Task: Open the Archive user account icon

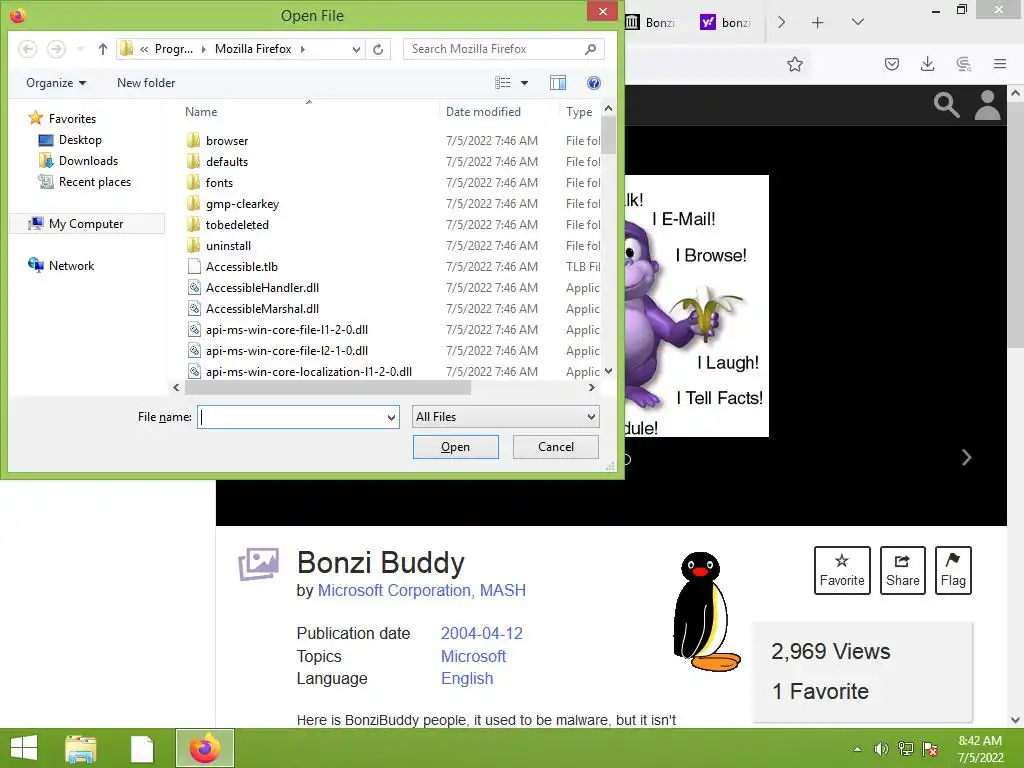Action: (x=987, y=104)
